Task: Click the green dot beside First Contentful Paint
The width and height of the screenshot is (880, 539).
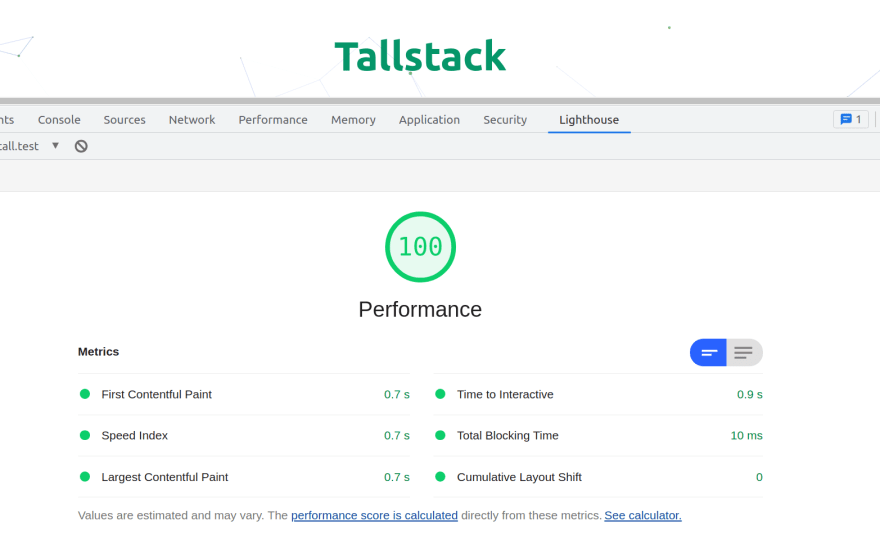Action: click(x=85, y=394)
